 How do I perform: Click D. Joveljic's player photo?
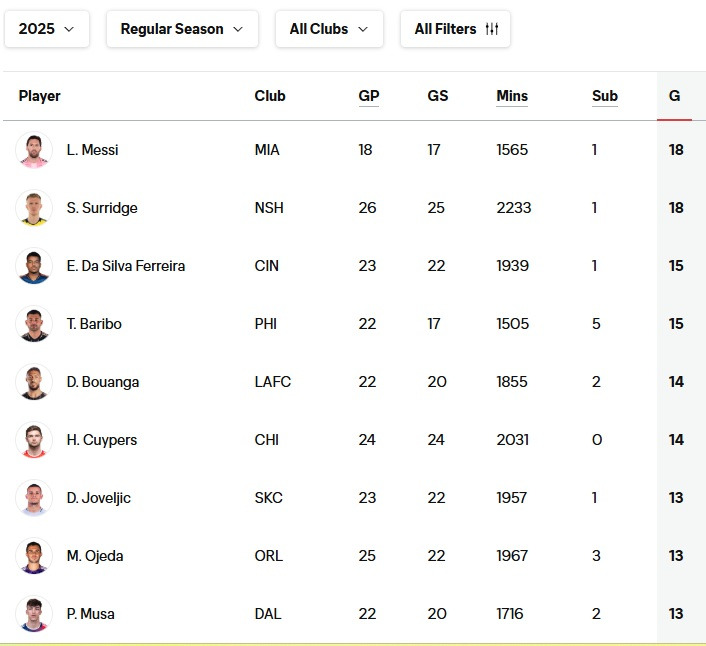coord(34,498)
